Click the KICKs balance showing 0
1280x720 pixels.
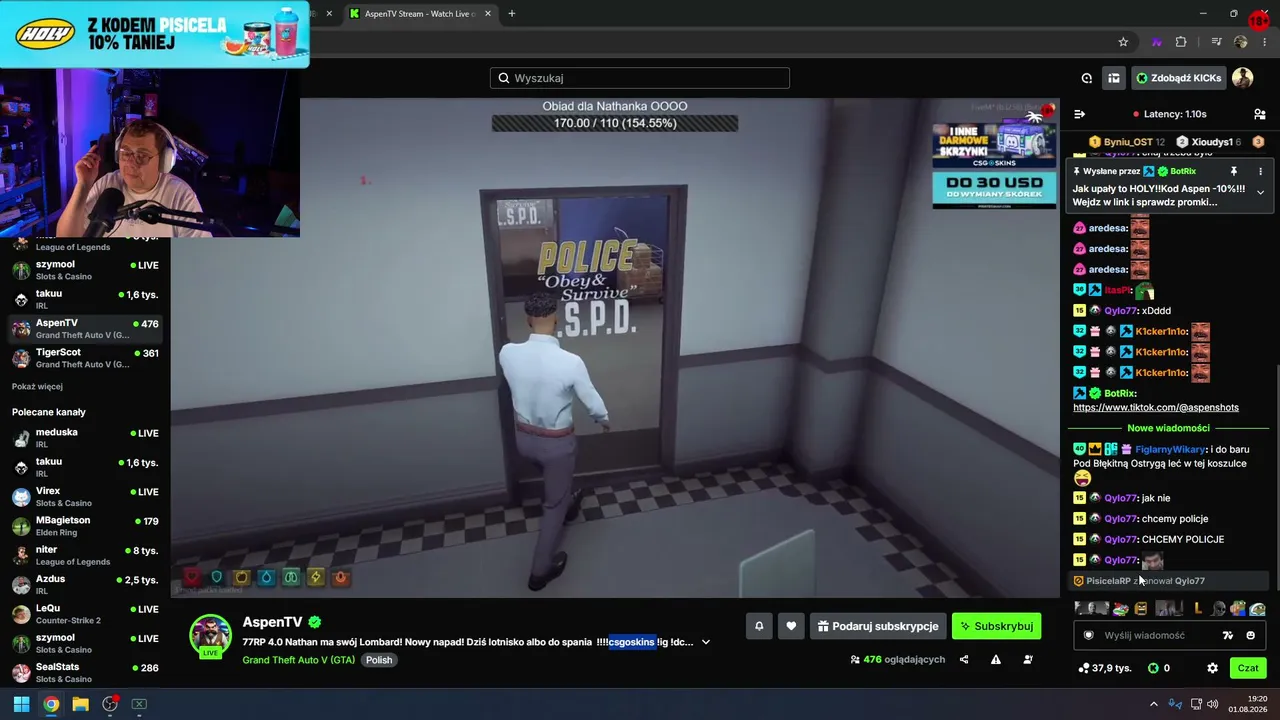1159,668
